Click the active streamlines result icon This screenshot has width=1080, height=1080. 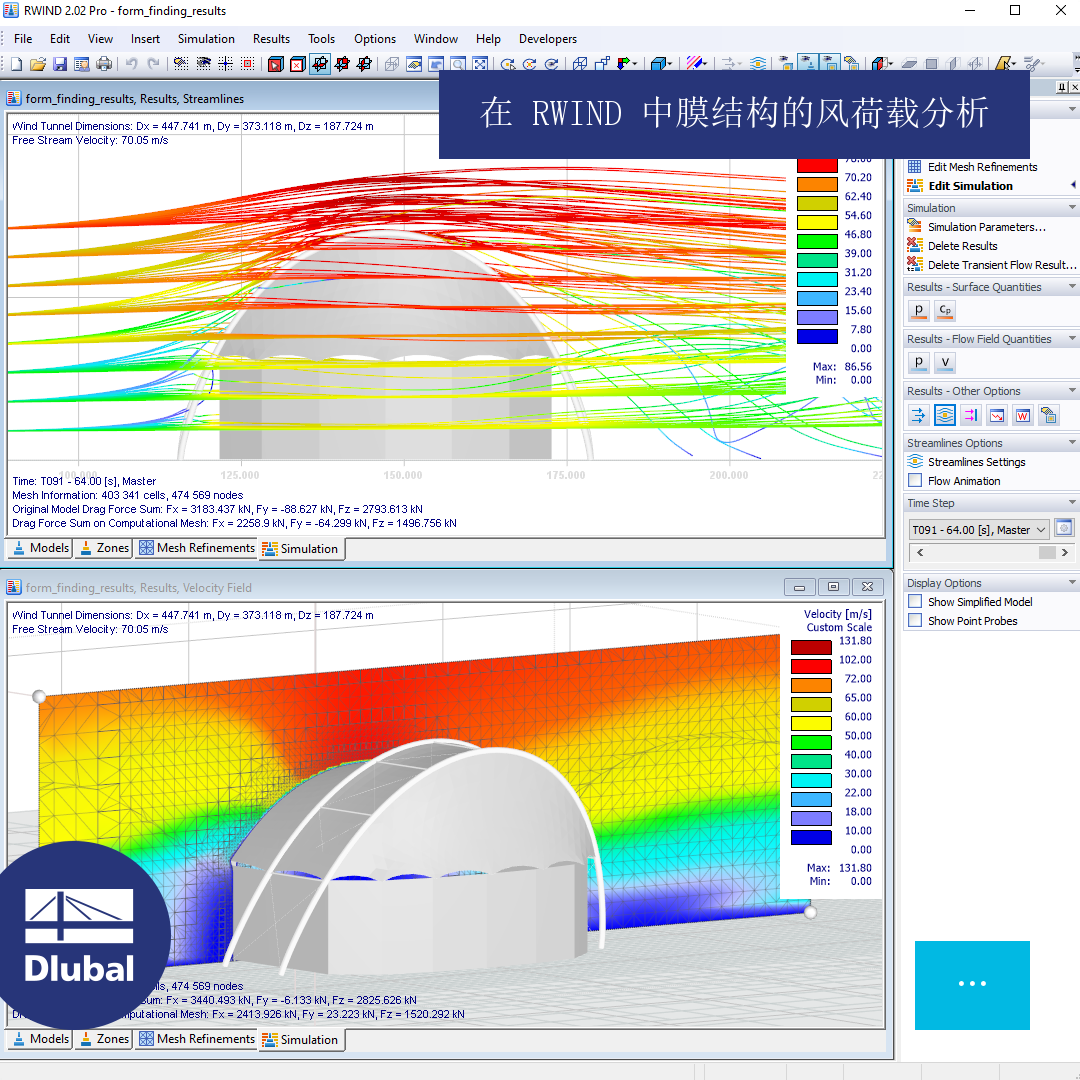coord(944,415)
